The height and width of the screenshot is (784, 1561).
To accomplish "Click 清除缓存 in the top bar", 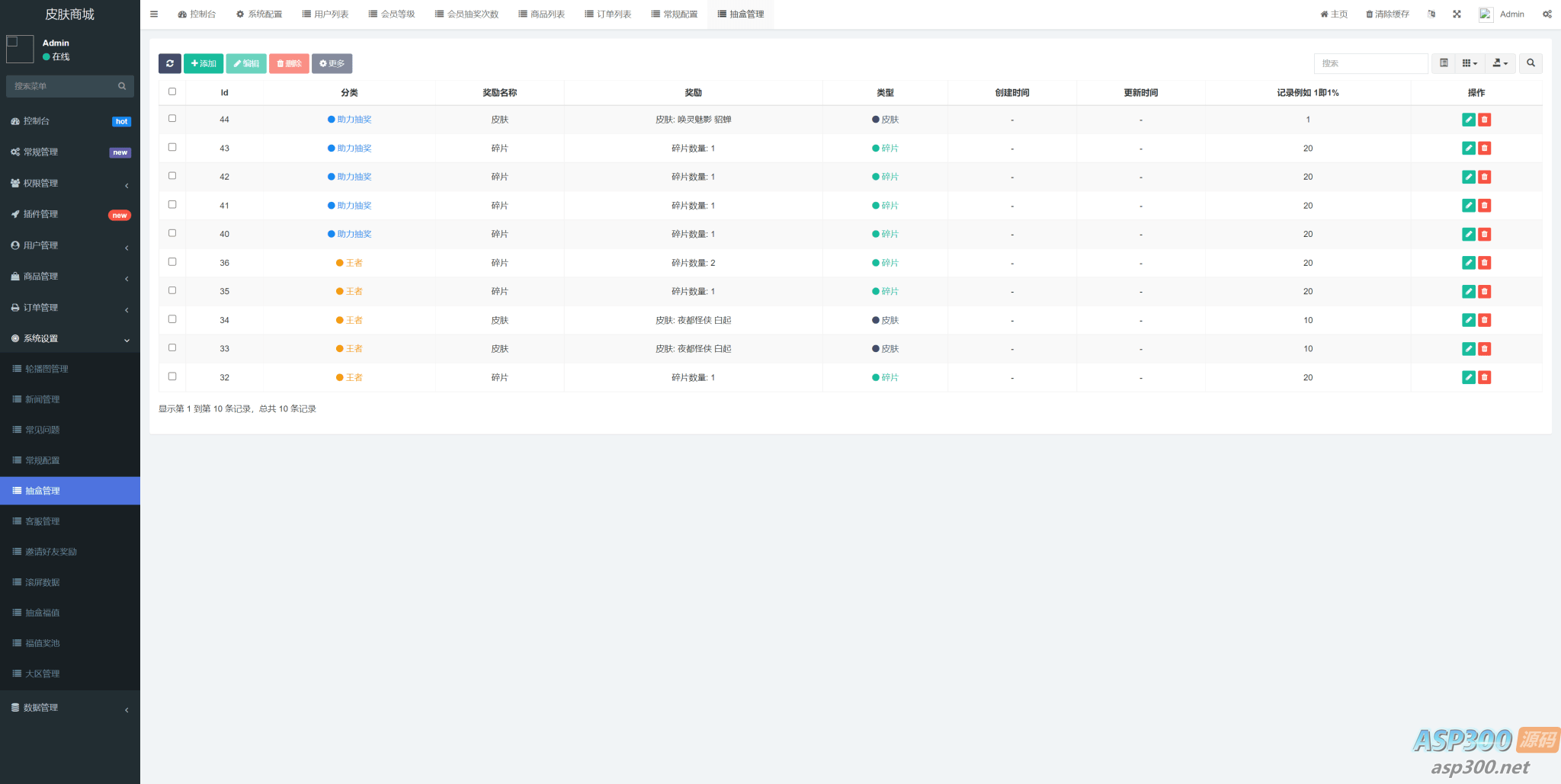I will tap(1387, 14).
